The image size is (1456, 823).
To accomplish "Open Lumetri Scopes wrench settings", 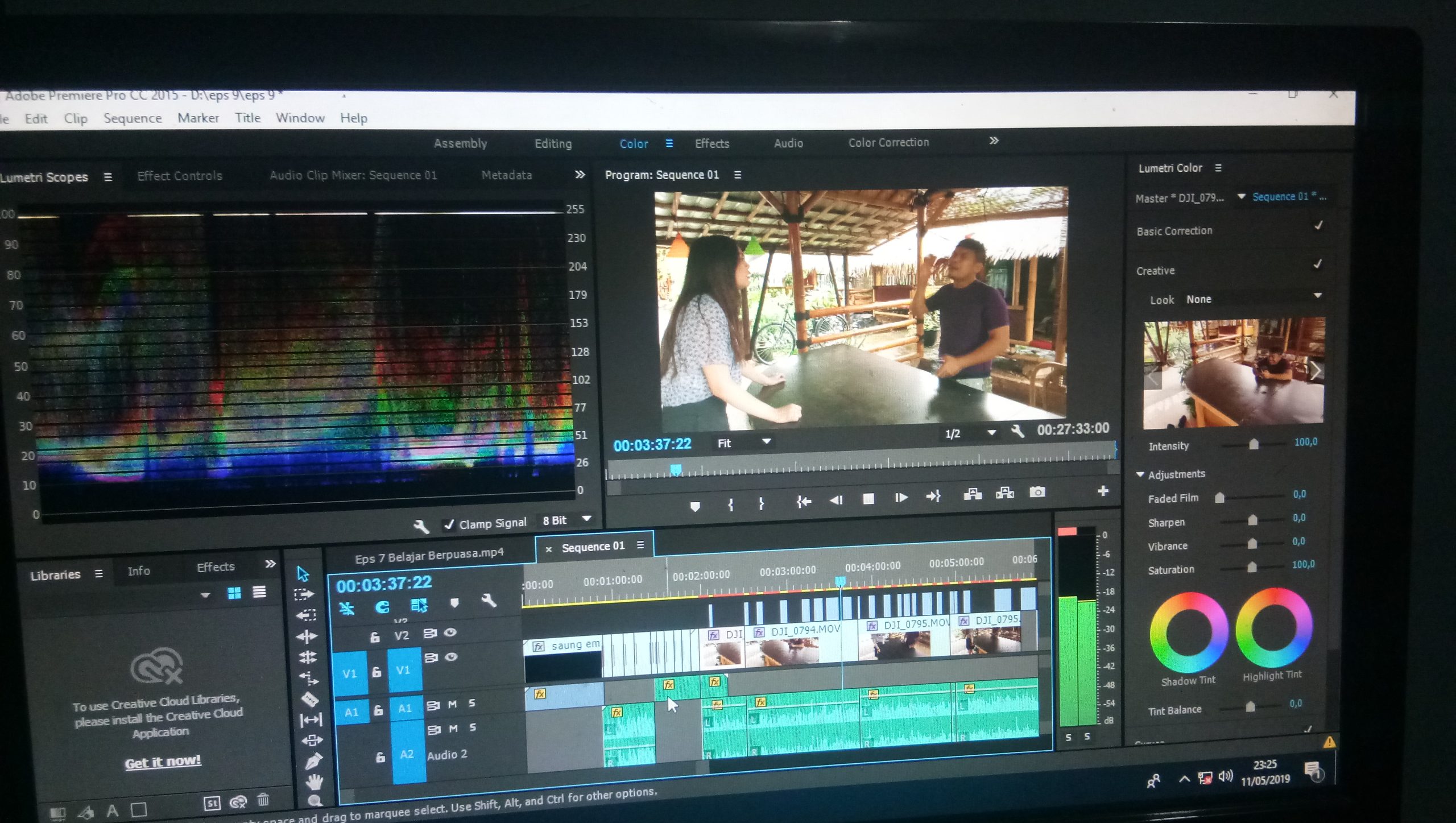I will (x=421, y=526).
